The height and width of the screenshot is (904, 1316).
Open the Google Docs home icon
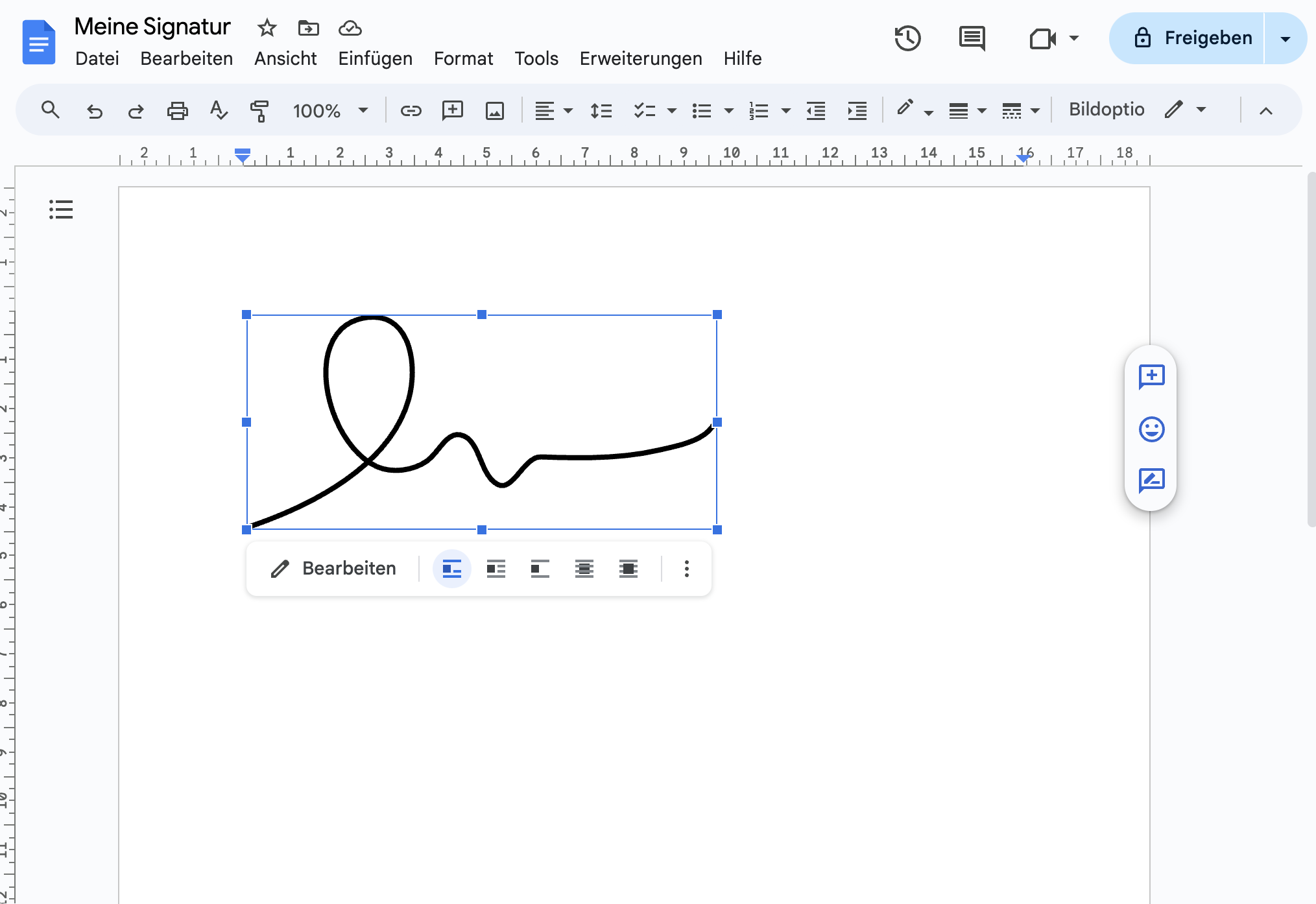click(x=39, y=42)
